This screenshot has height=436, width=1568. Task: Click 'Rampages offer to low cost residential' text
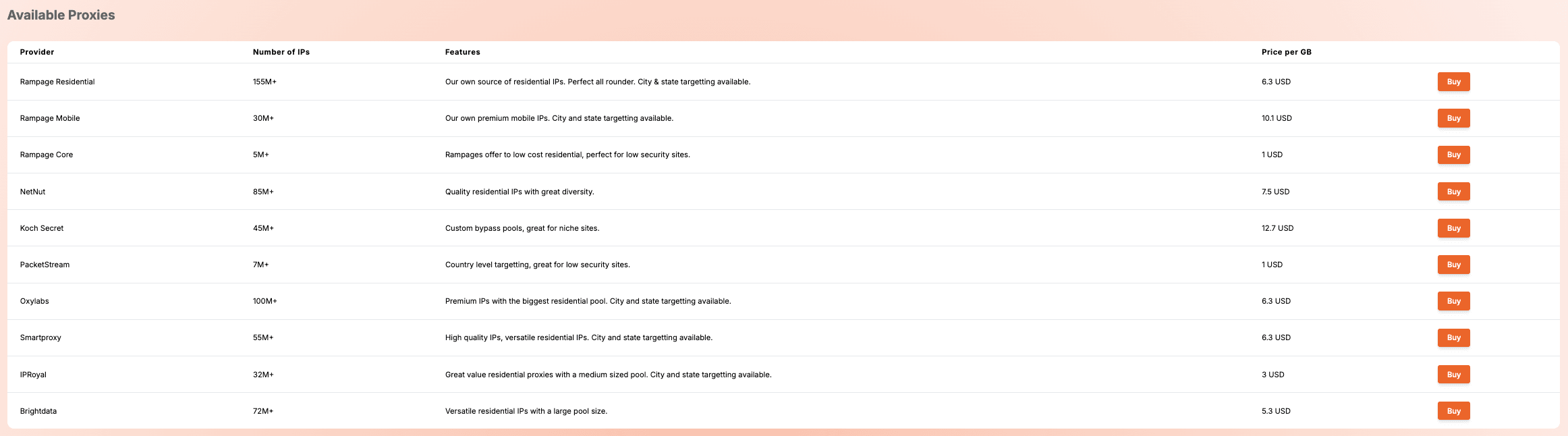tap(567, 155)
